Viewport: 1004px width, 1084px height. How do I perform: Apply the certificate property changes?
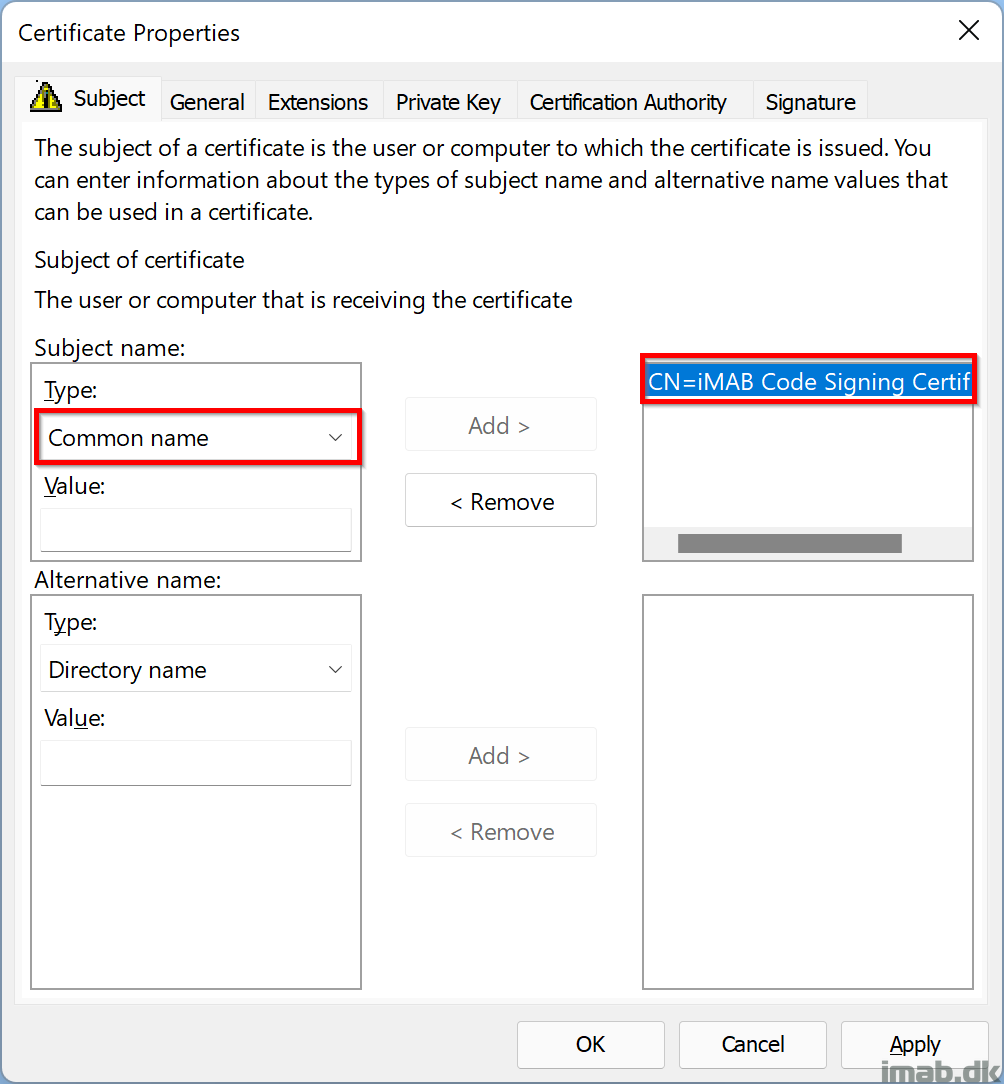tap(914, 1044)
